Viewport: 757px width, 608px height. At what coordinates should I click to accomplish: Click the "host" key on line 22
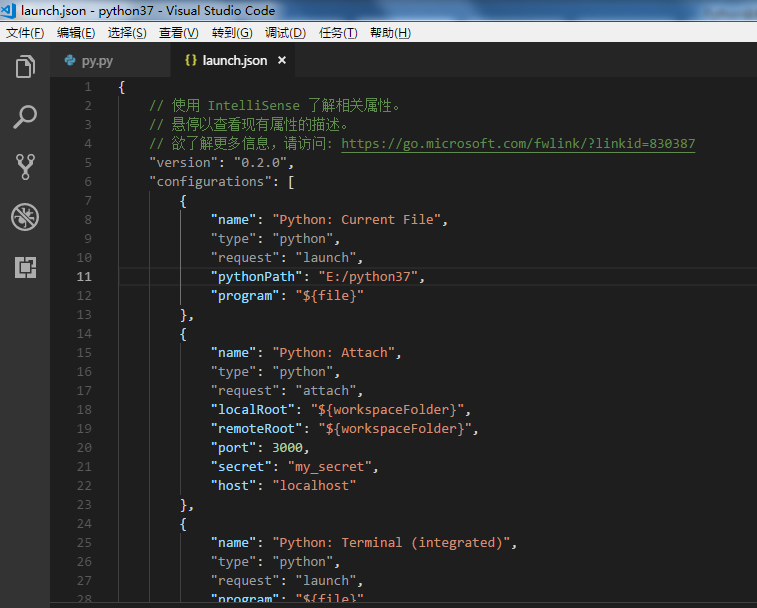(233, 486)
